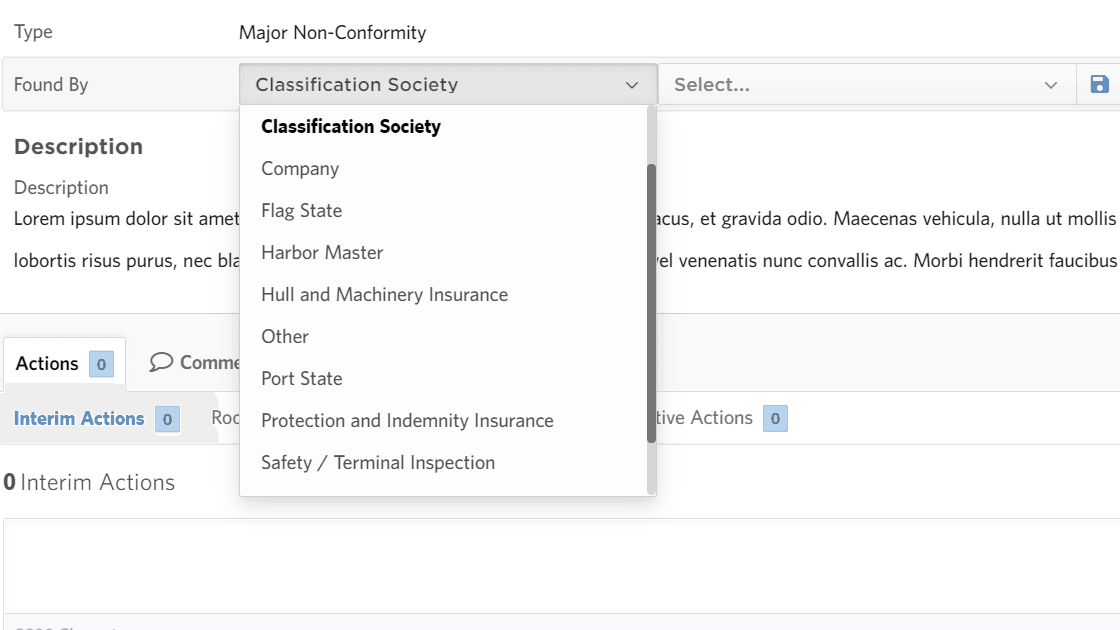Open the Interim Actions sub-tab
This screenshot has height=630, width=1120.
pyautogui.click(x=79, y=419)
